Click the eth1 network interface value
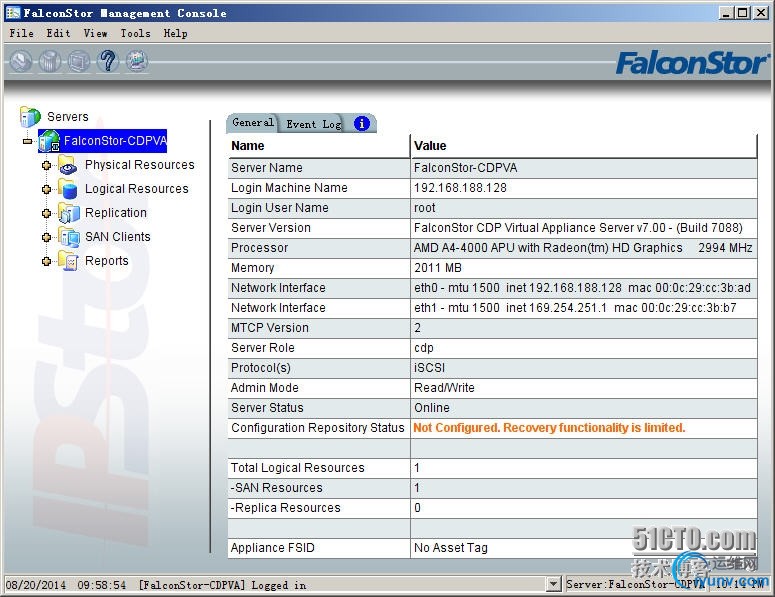Screen dimensions: 775x597 pos(575,308)
